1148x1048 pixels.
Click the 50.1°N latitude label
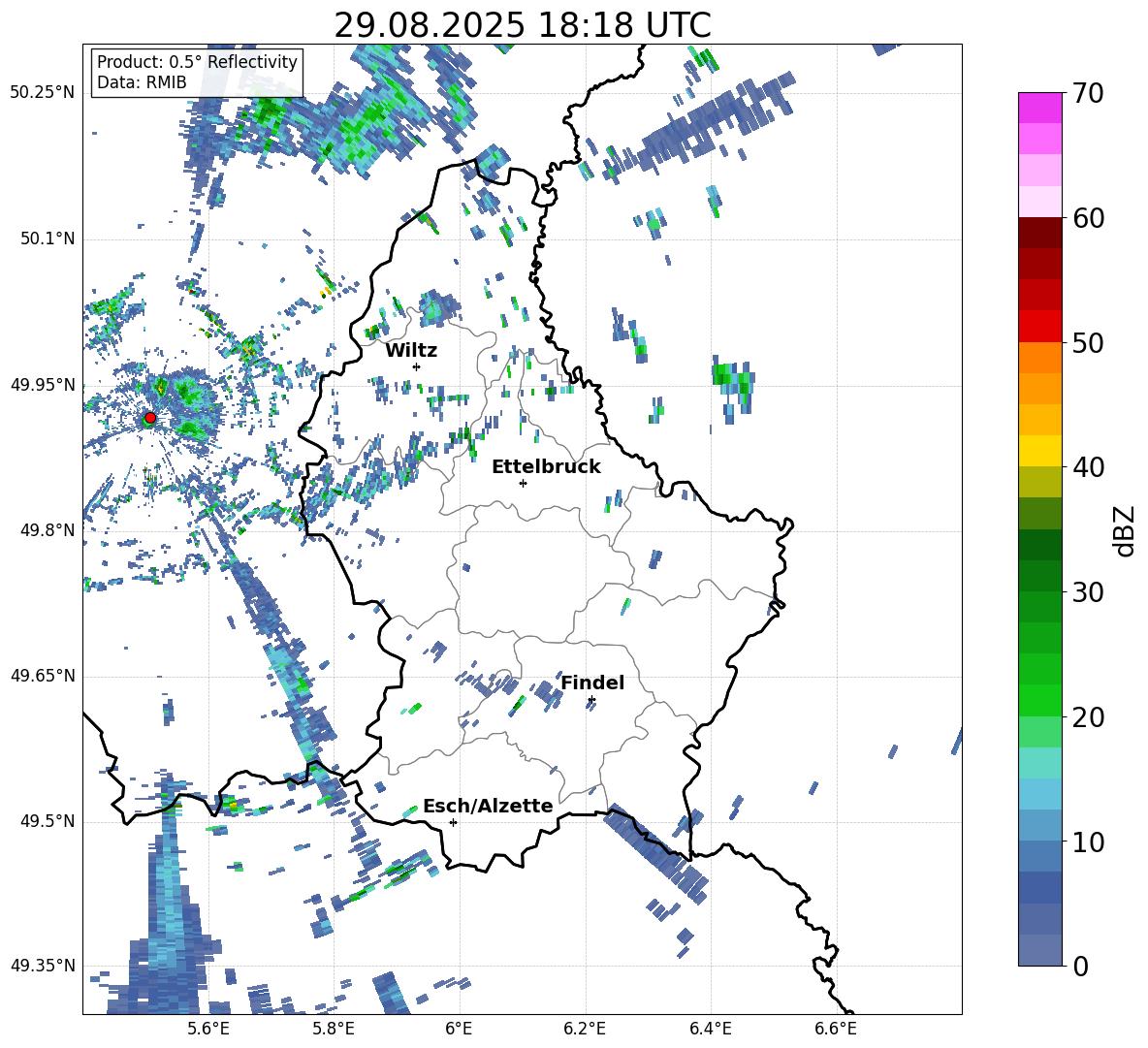[48, 238]
